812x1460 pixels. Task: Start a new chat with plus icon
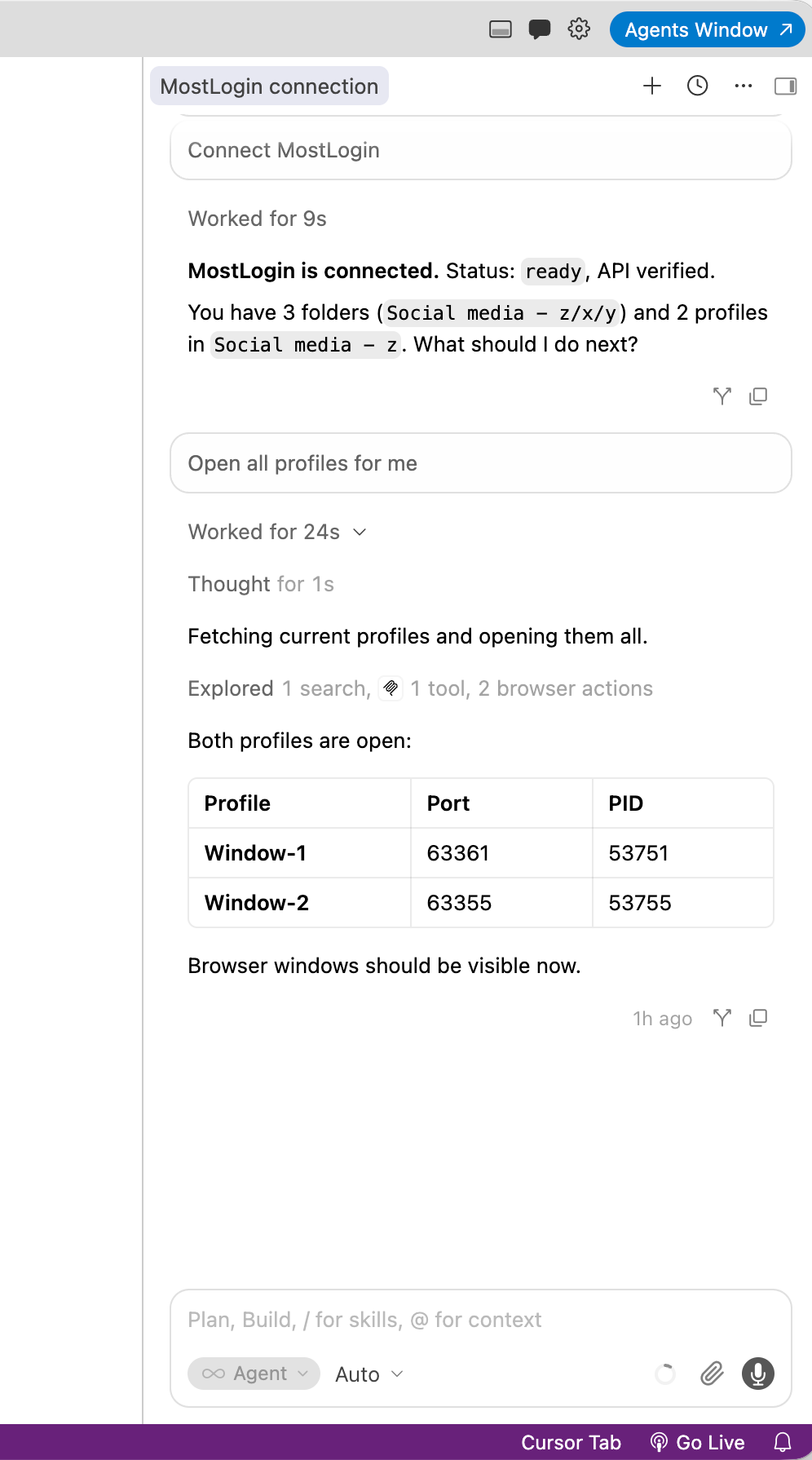[x=652, y=86]
